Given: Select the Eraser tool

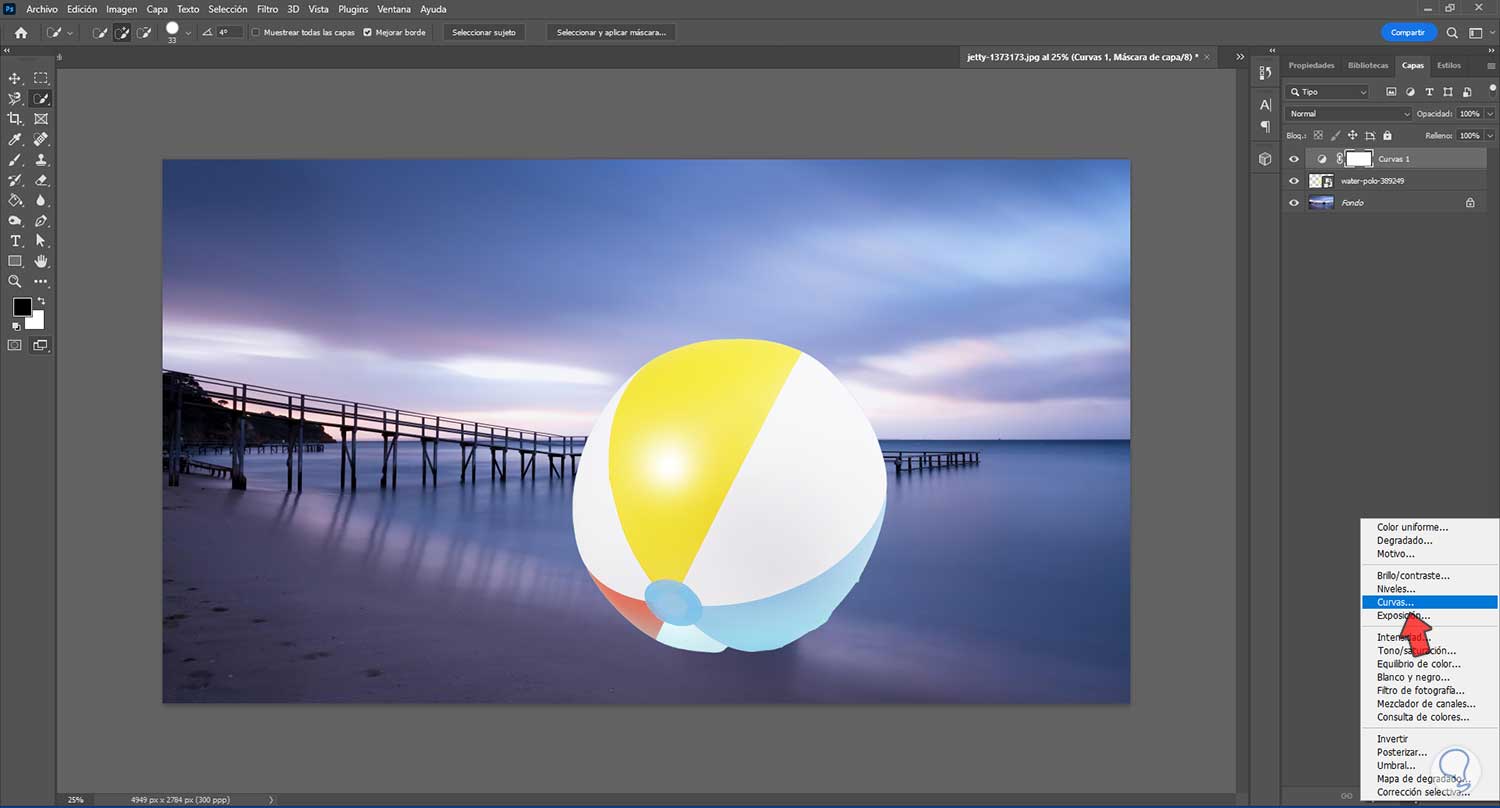Looking at the screenshot, I should [41, 180].
